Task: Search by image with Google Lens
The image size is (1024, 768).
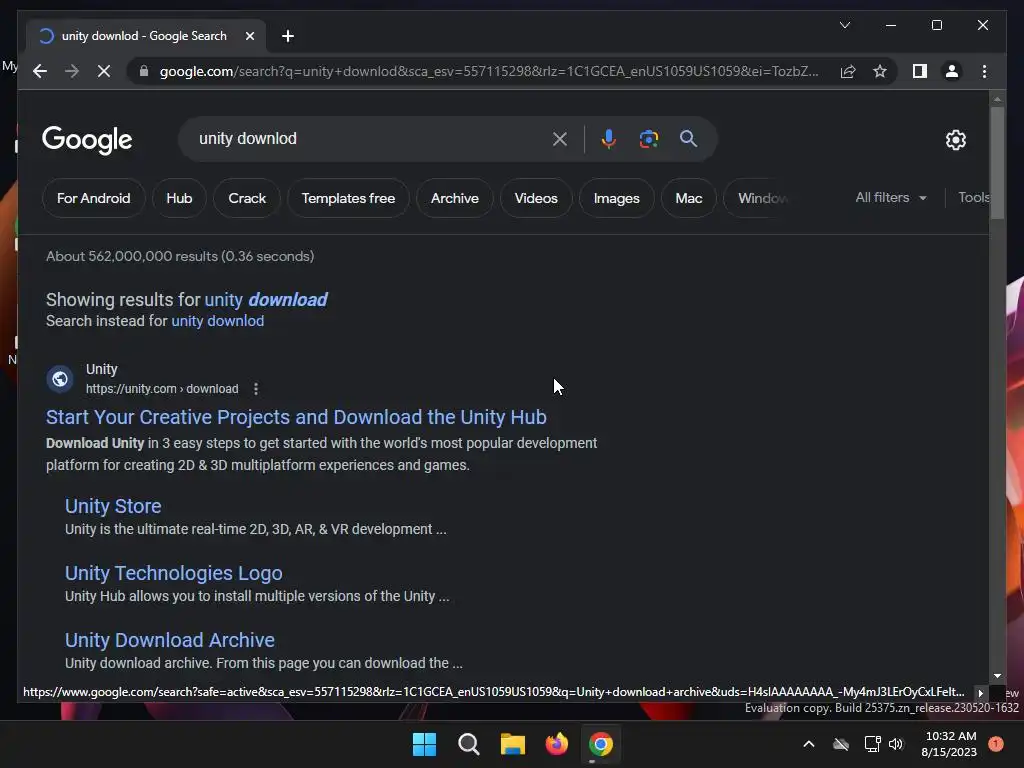Action: click(x=648, y=138)
